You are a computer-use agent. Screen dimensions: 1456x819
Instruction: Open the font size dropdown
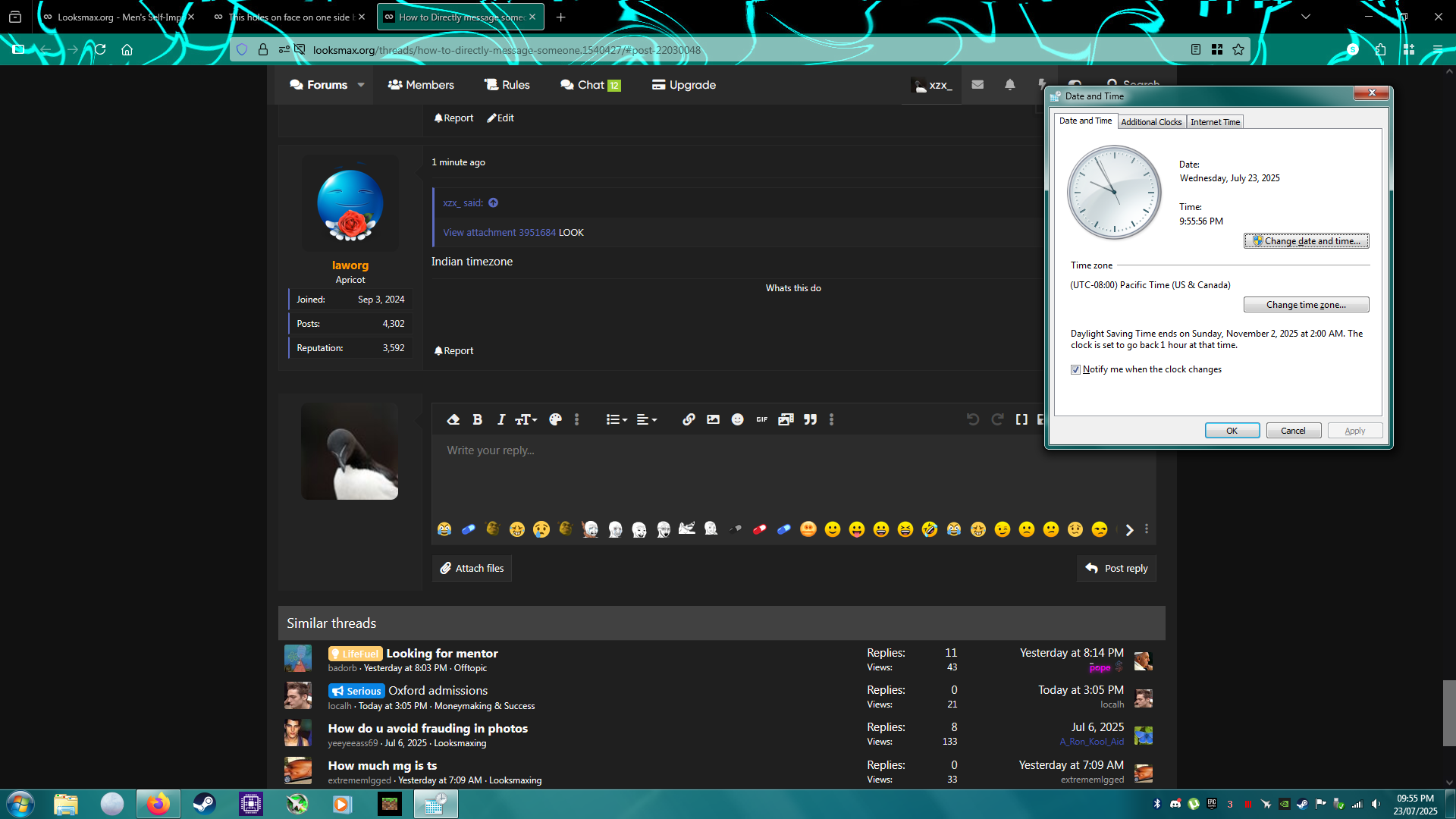click(526, 419)
